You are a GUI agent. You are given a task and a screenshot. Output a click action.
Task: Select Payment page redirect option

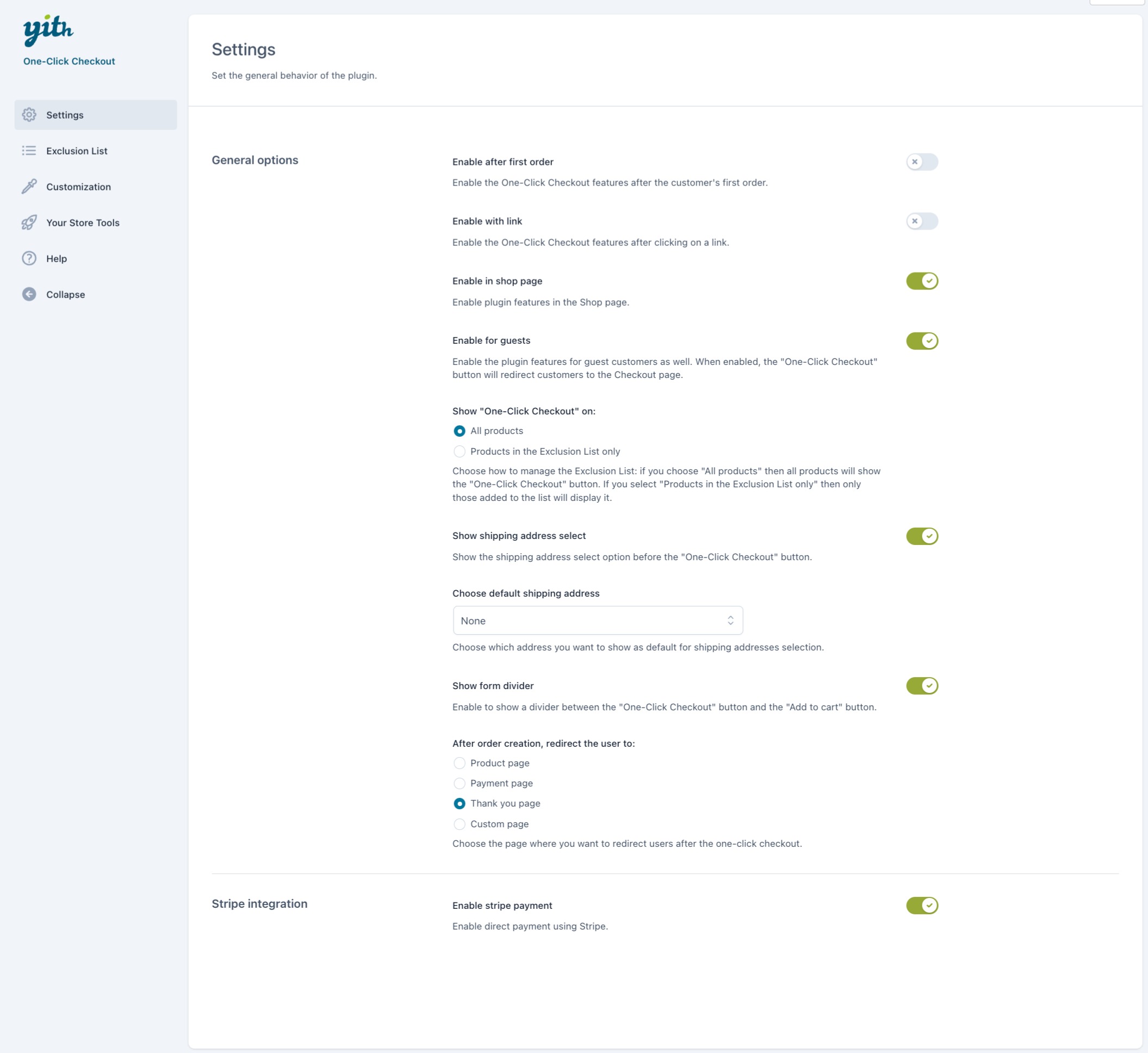tap(459, 783)
